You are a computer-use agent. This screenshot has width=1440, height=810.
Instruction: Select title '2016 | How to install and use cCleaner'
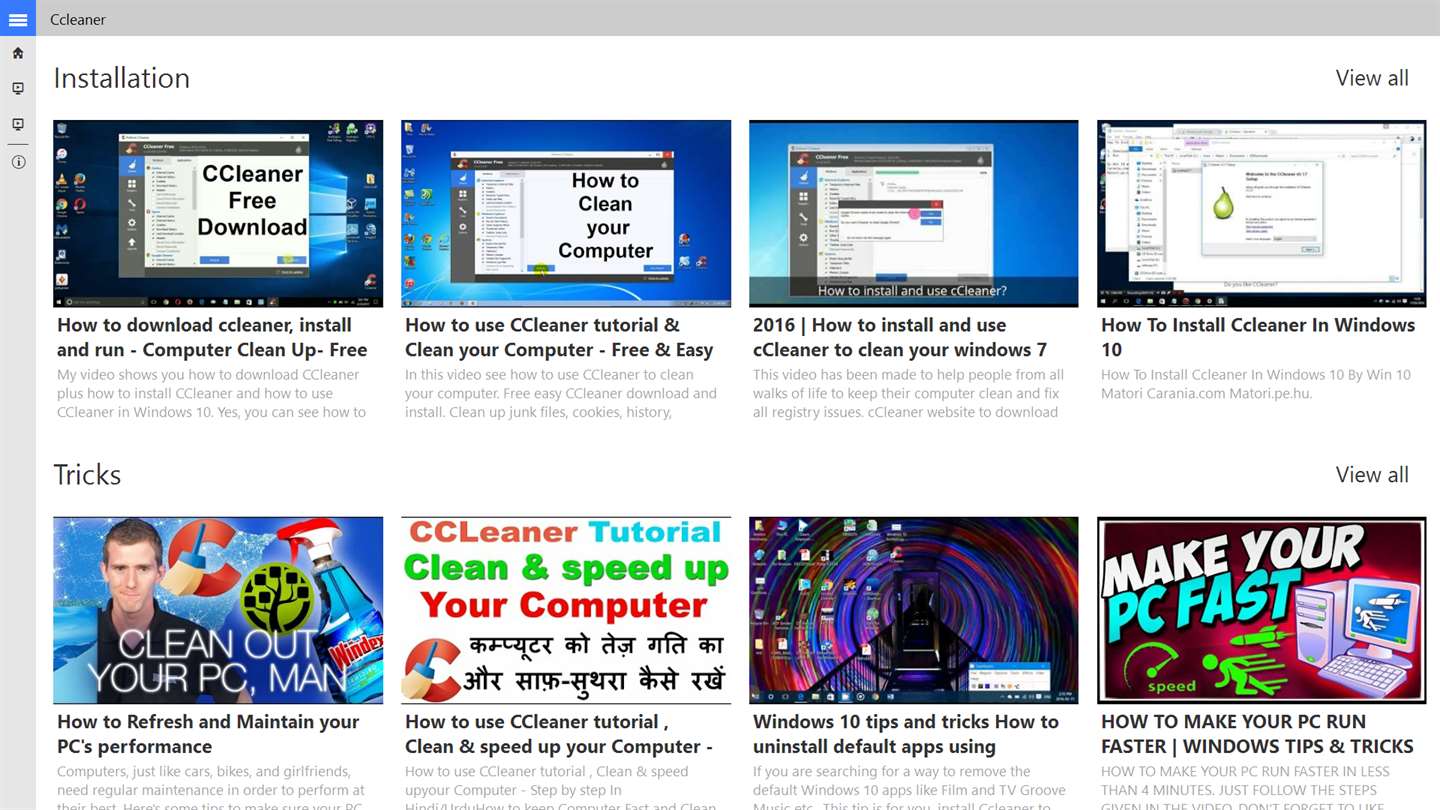pyautogui.click(x=900, y=337)
